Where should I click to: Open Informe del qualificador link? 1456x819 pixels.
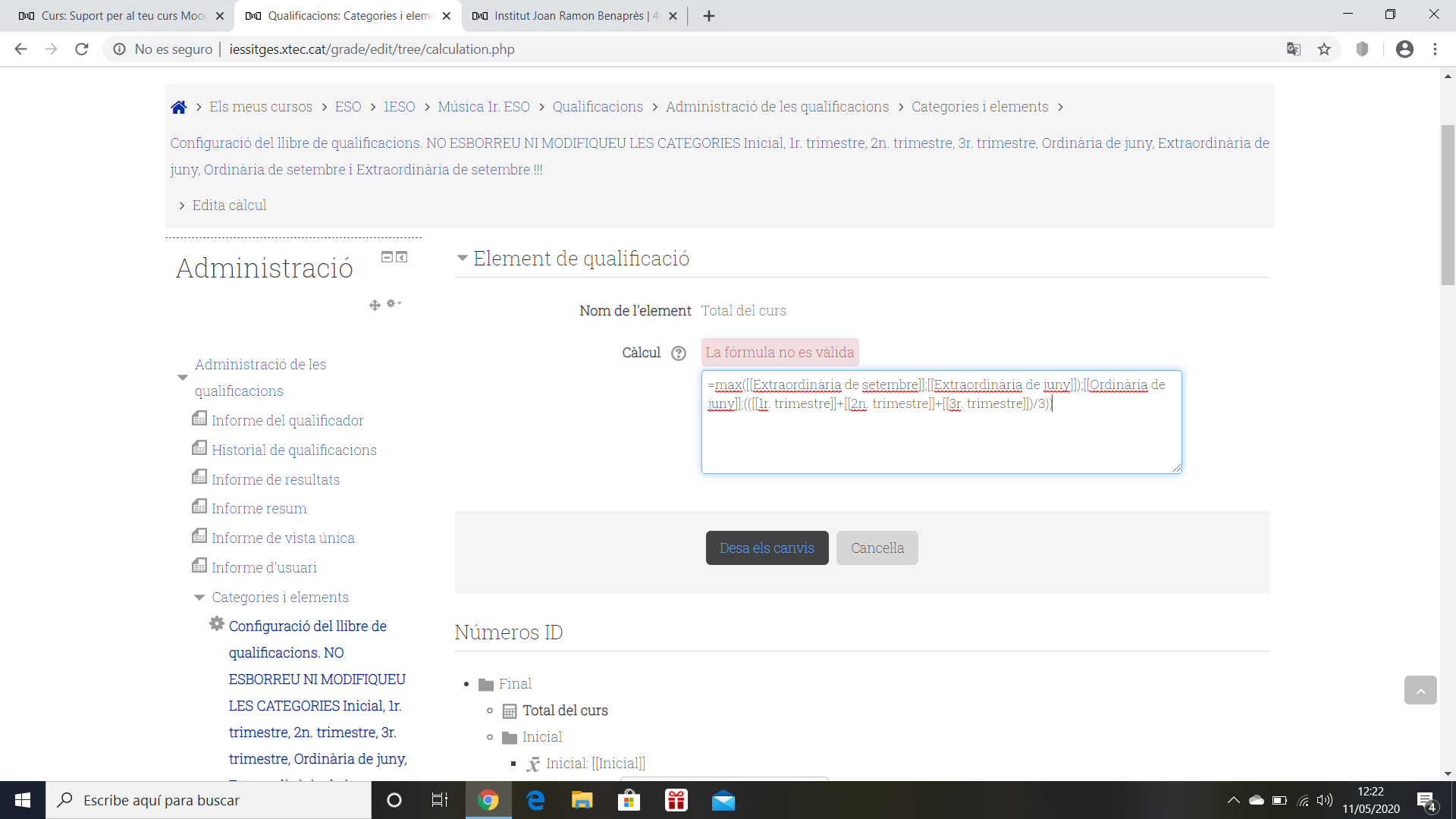point(287,421)
